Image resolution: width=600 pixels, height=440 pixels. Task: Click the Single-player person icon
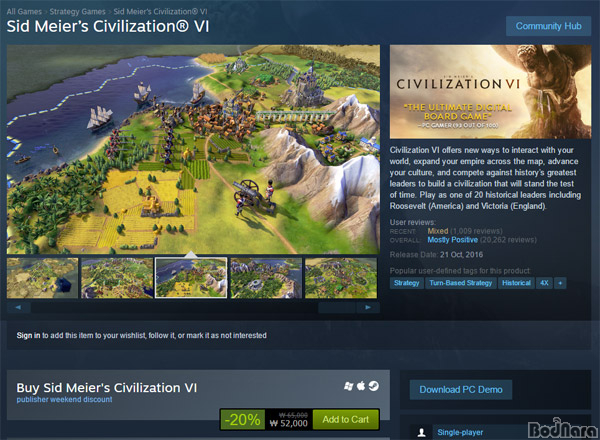[421, 432]
